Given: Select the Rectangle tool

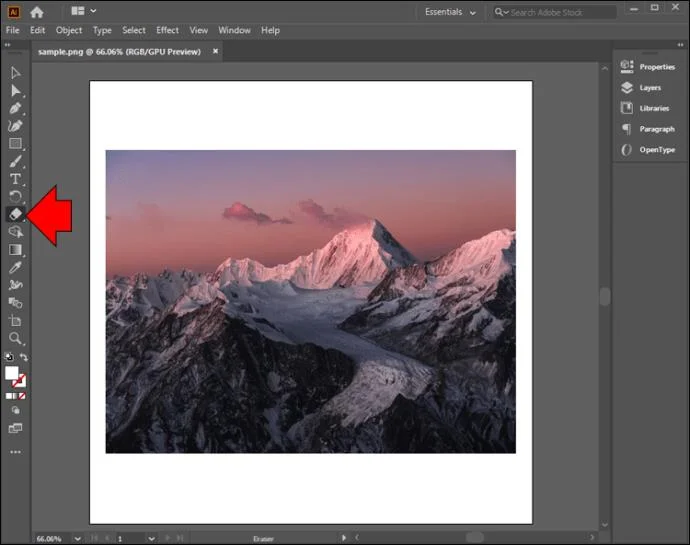Looking at the screenshot, I should [x=15, y=144].
